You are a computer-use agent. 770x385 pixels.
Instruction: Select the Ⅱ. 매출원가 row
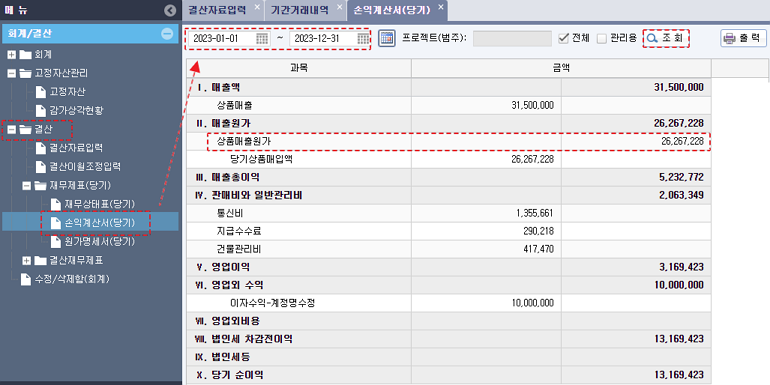[x=449, y=123]
